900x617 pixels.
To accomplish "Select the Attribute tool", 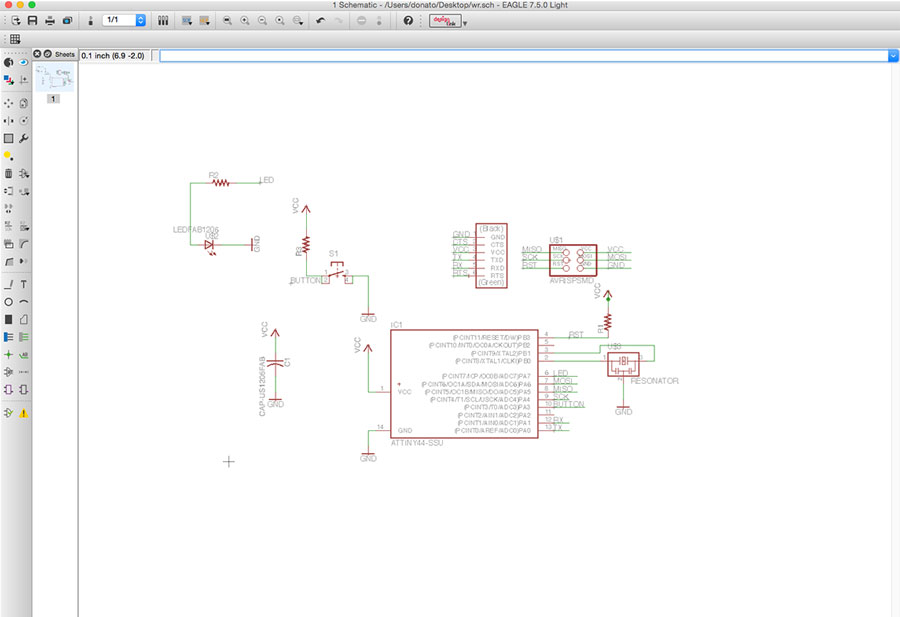I will pyautogui.click(x=8, y=372).
